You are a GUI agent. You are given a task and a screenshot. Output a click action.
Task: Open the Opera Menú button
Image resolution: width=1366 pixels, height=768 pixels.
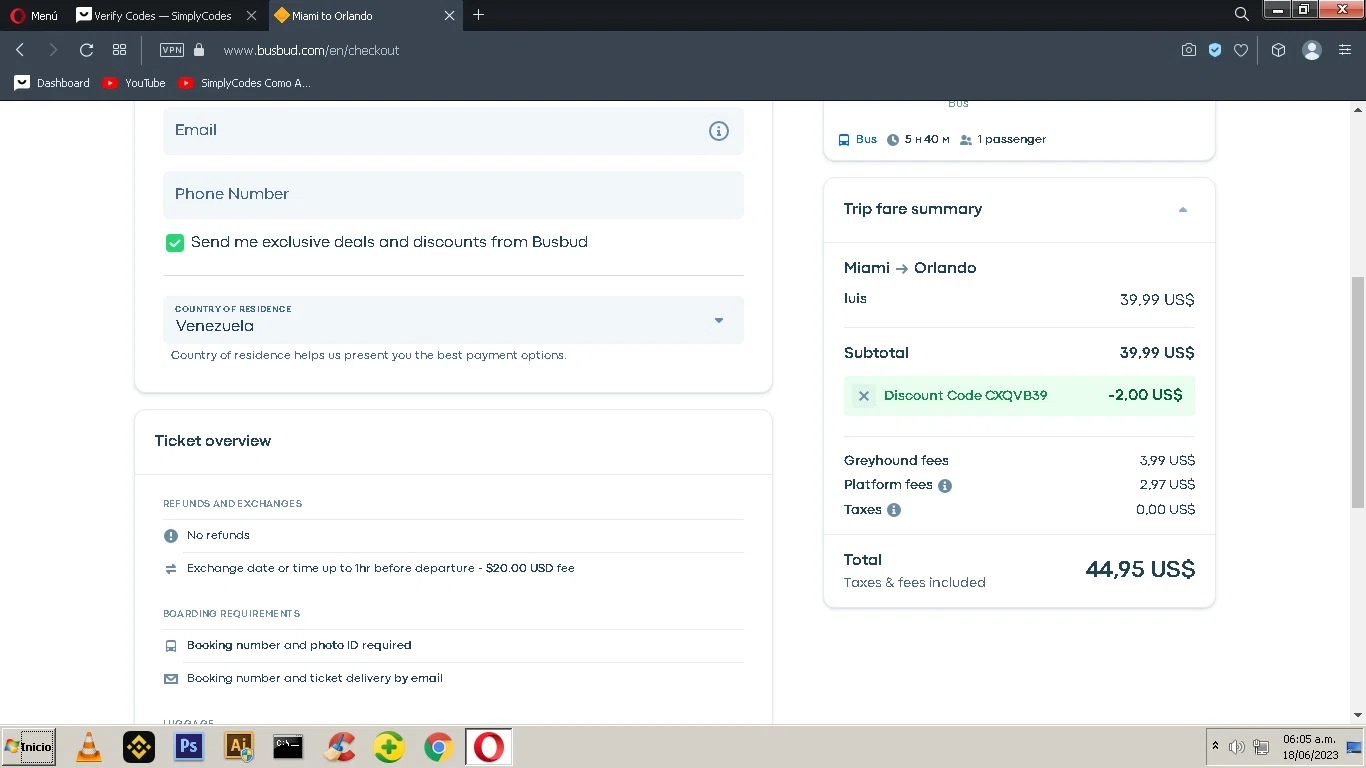(x=34, y=15)
